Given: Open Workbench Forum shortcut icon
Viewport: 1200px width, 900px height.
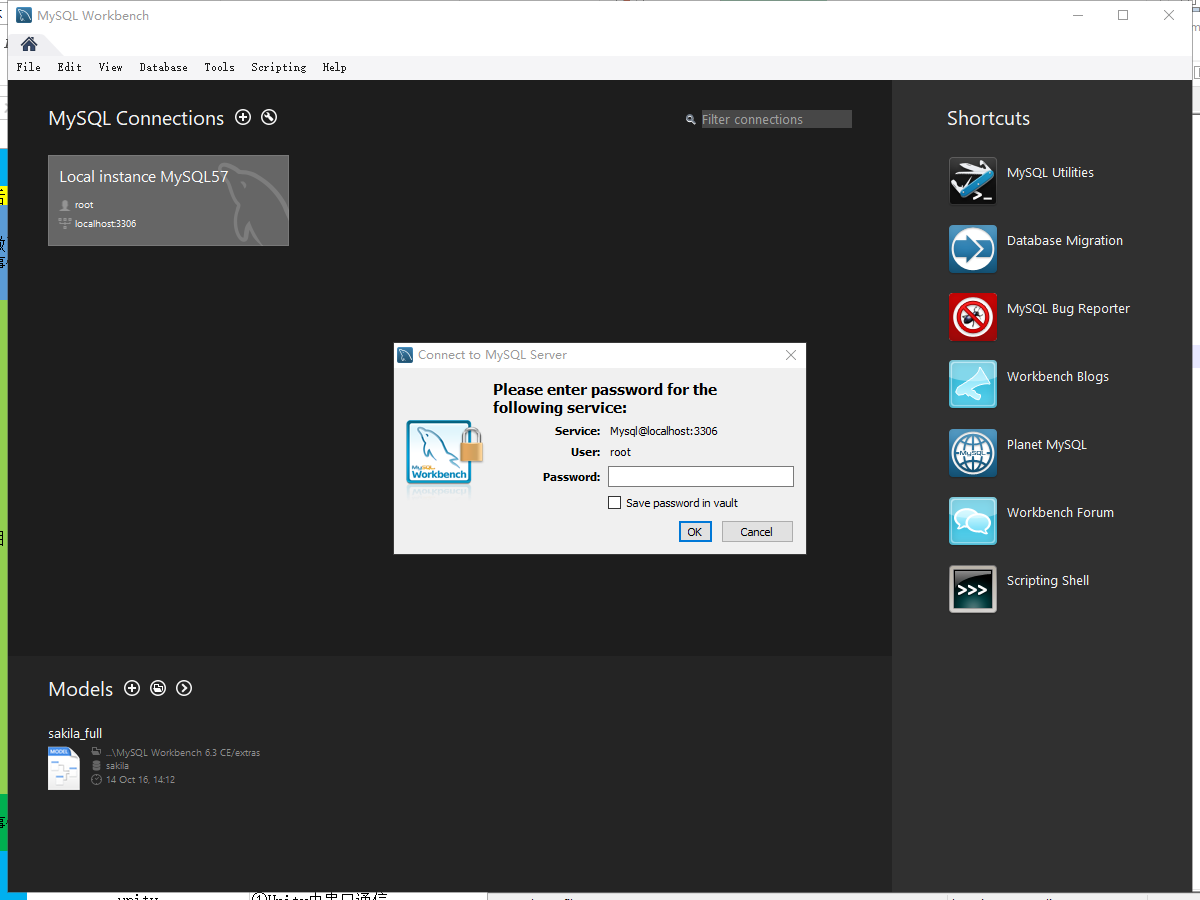Looking at the screenshot, I should click(973, 521).
